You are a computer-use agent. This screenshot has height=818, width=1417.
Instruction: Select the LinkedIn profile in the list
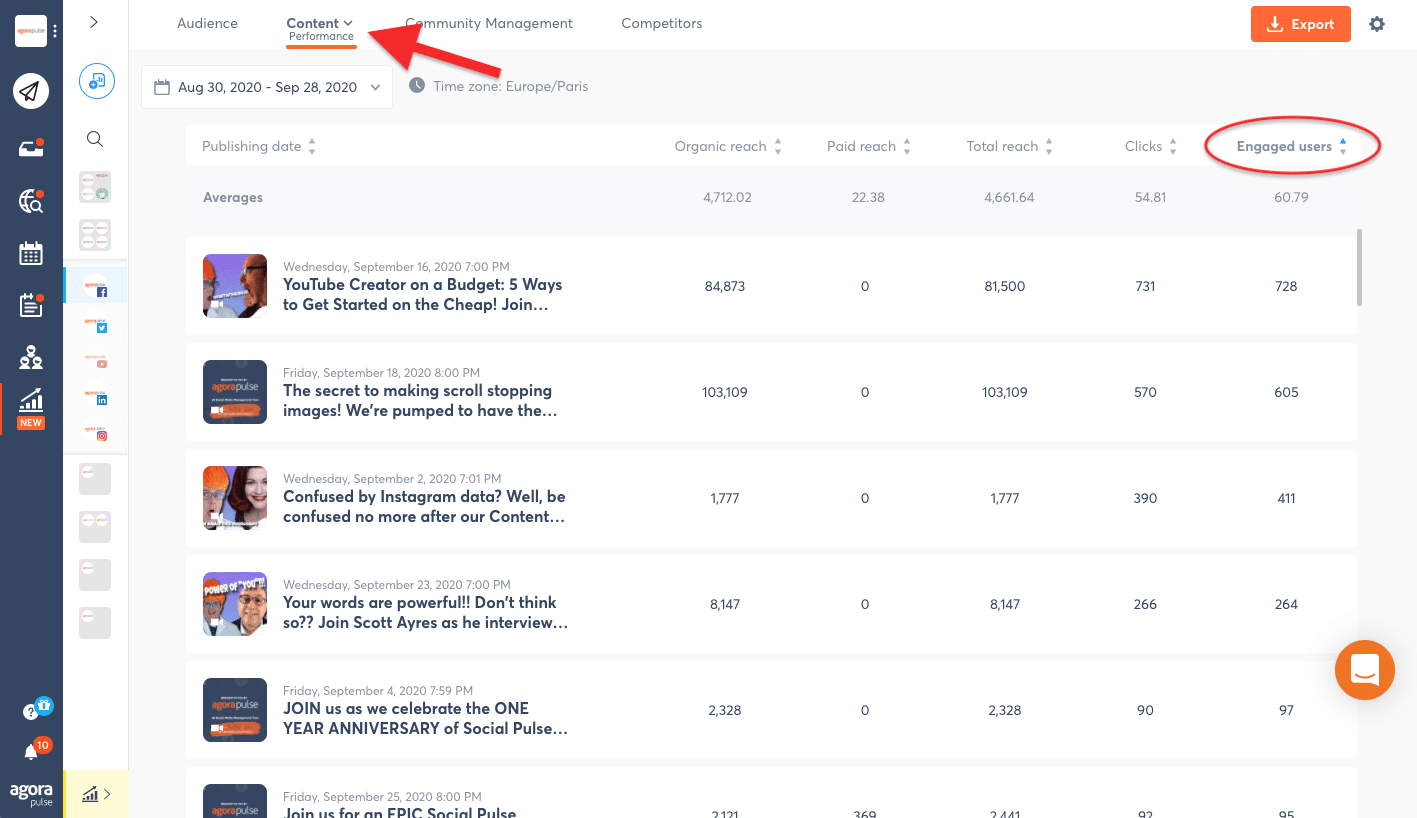(96, 397)
